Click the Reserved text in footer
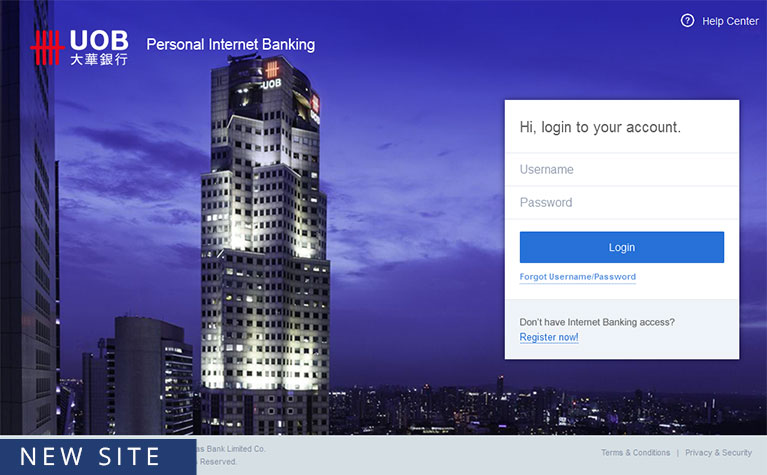 [217, 461]
